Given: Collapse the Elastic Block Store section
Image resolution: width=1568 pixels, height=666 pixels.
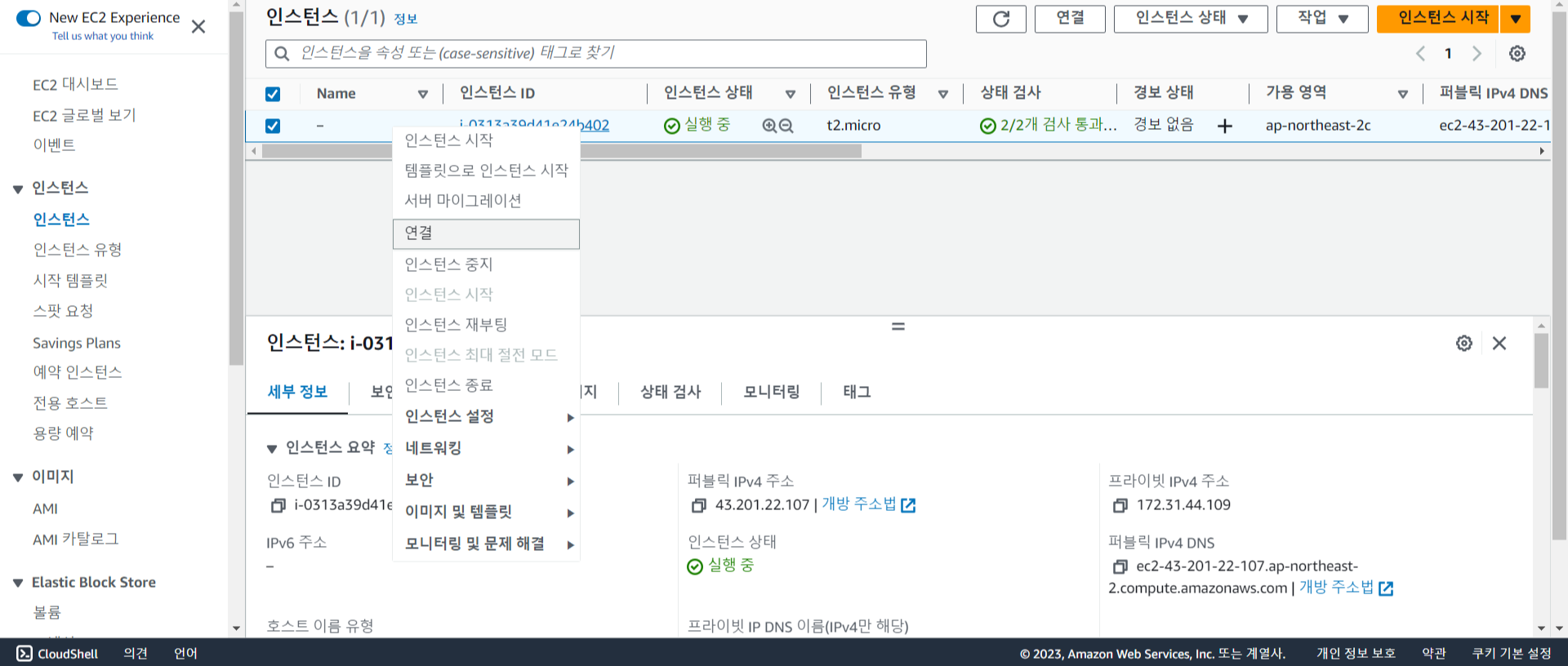Looking at the screenshot, I should [x=18, y=583].
